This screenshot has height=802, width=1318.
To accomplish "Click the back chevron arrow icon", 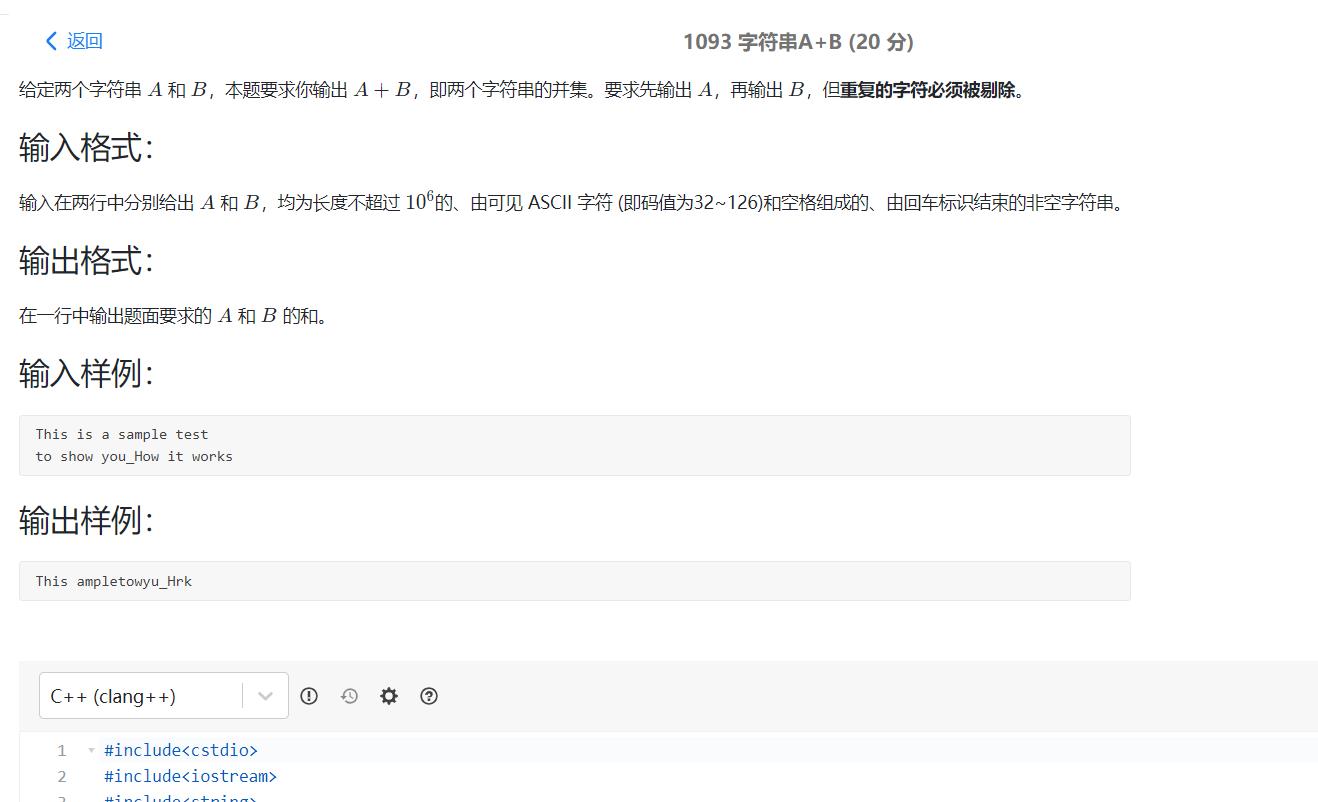I will (x=52, y=41).
